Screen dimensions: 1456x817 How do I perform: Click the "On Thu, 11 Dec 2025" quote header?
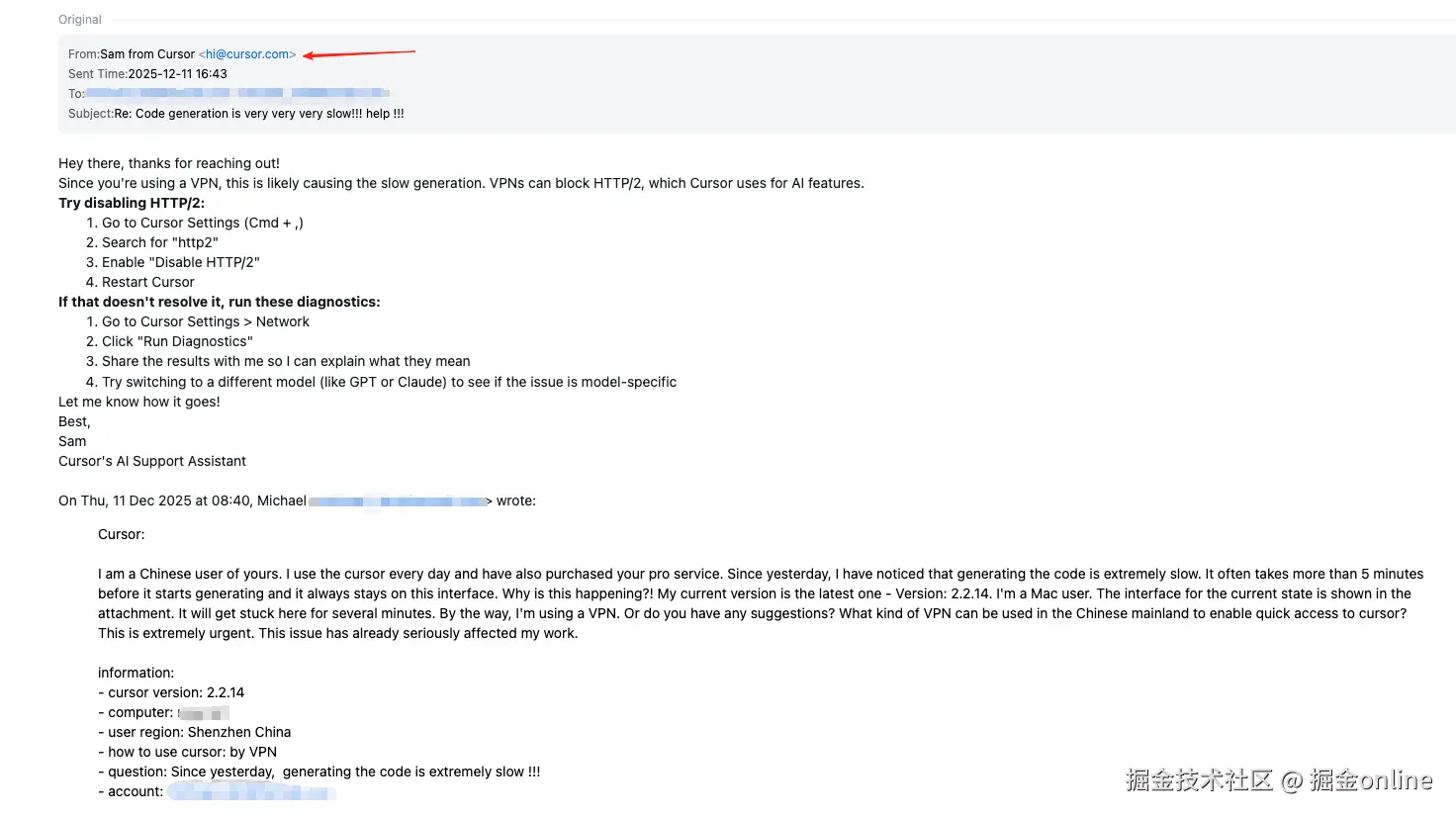coord(182,501)
